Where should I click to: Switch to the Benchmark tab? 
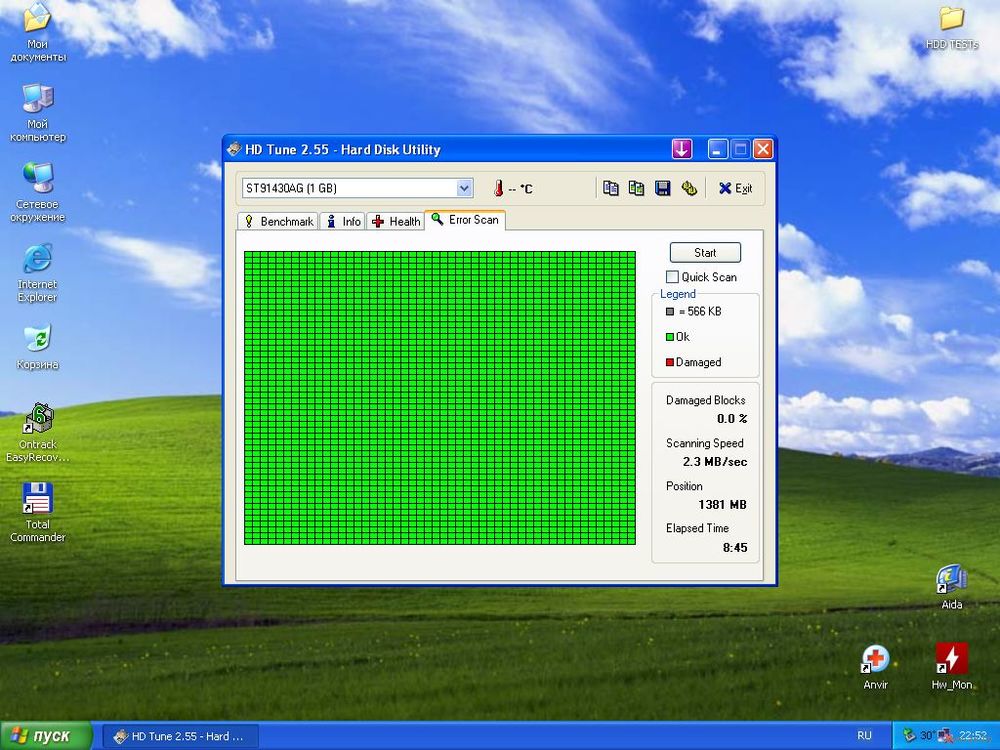click(278, 221)
